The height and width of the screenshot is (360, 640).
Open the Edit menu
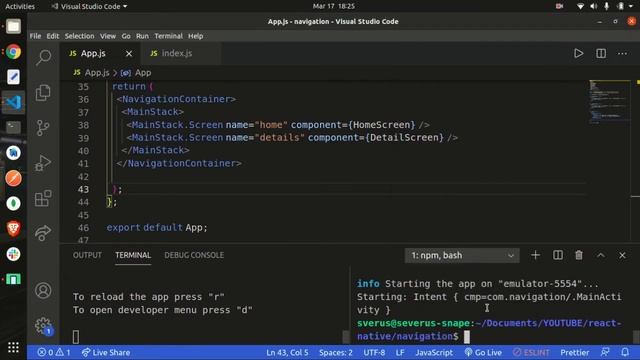(x=53, y=36)
